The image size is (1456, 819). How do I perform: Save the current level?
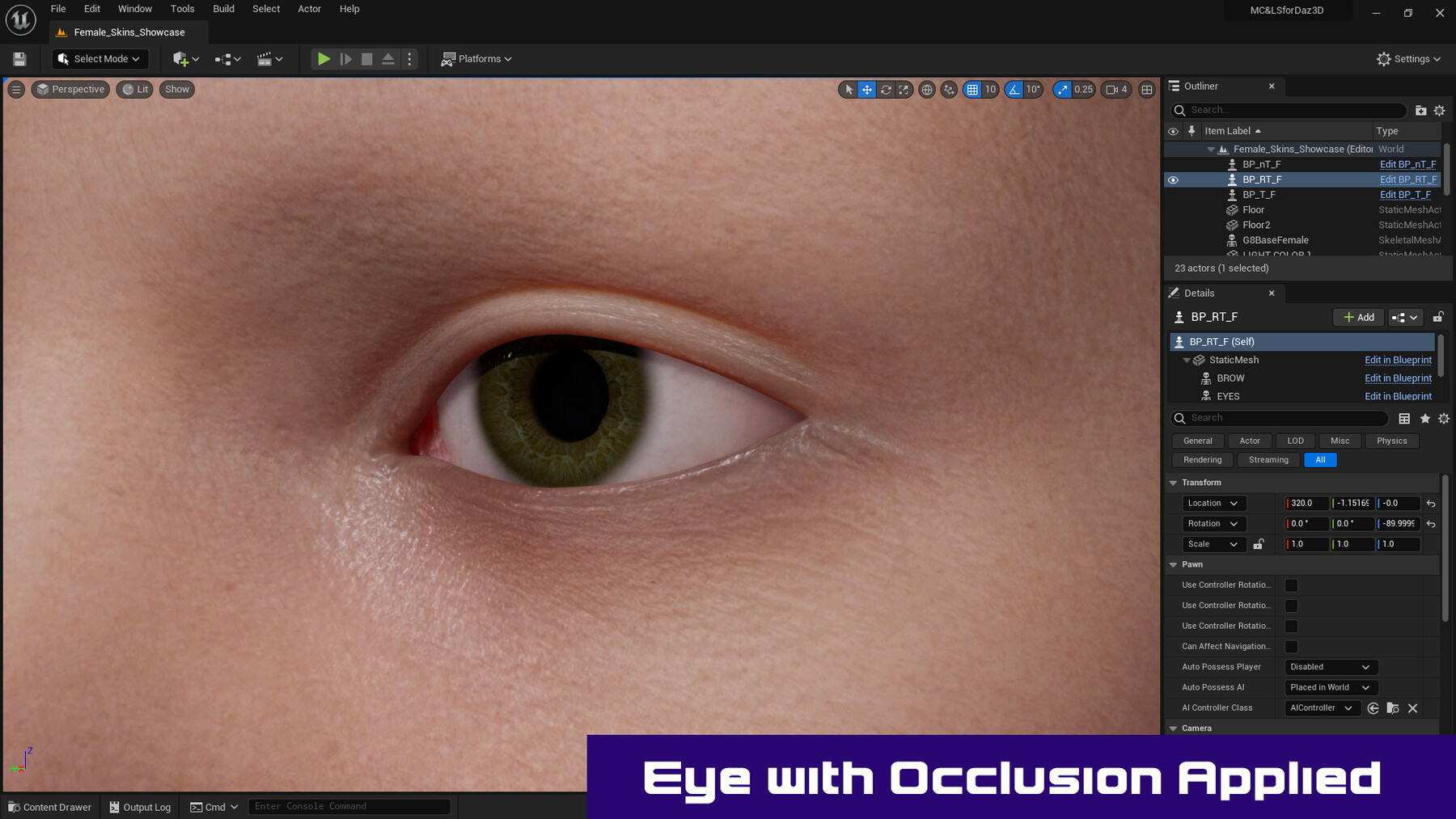click(x=19, y=58)
